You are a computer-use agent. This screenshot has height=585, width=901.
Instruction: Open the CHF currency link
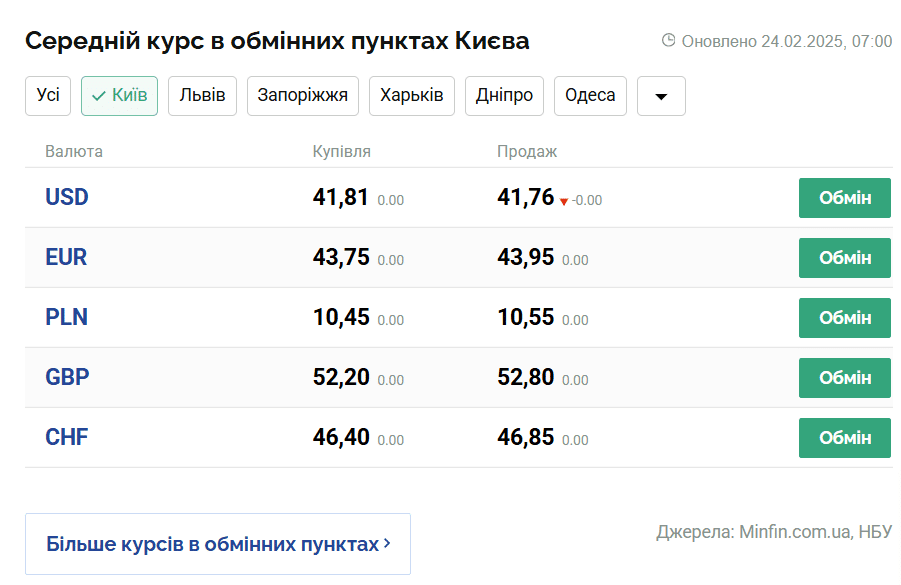click(x=67, y=437)
